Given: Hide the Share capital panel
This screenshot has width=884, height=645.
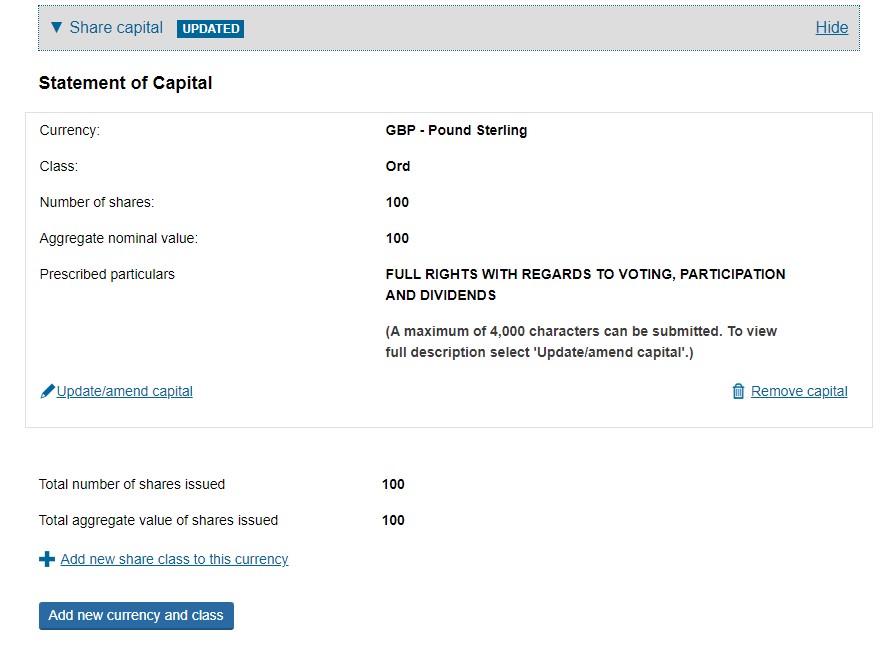Looking at the screenshot, I should coord(832,28).
